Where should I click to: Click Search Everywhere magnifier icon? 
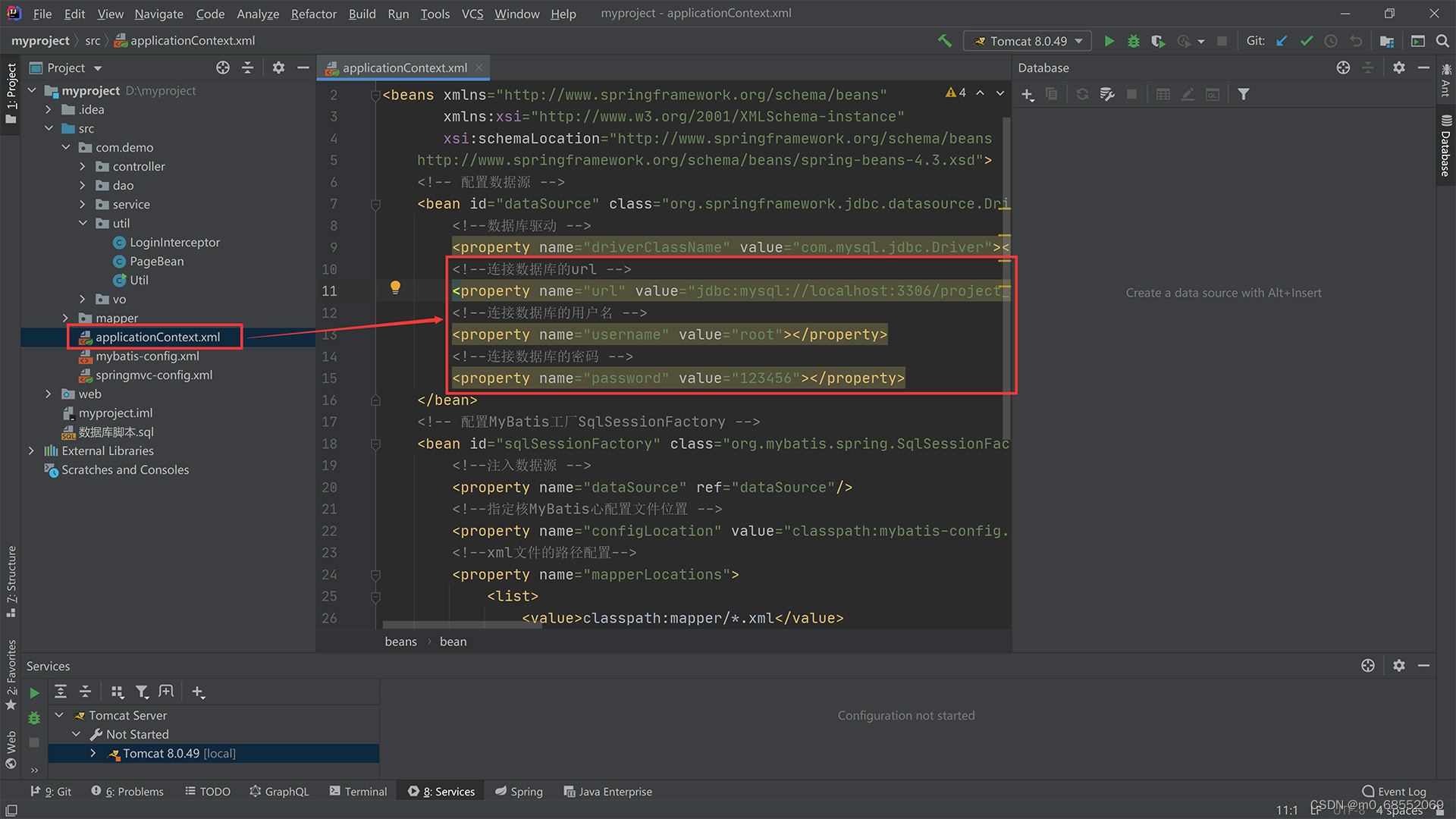point(1442,41)
